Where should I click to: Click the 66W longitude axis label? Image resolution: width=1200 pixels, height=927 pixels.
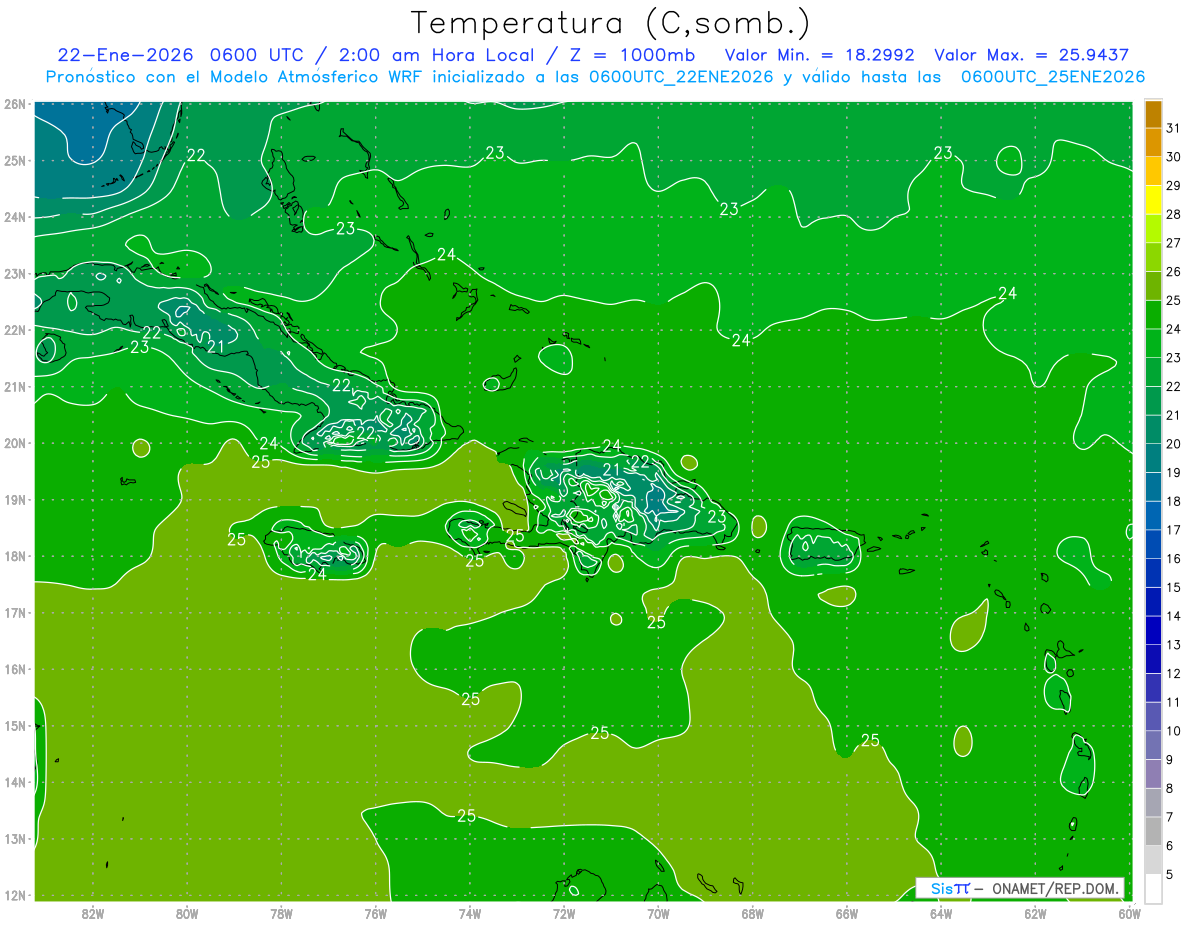tap(847, 913)
